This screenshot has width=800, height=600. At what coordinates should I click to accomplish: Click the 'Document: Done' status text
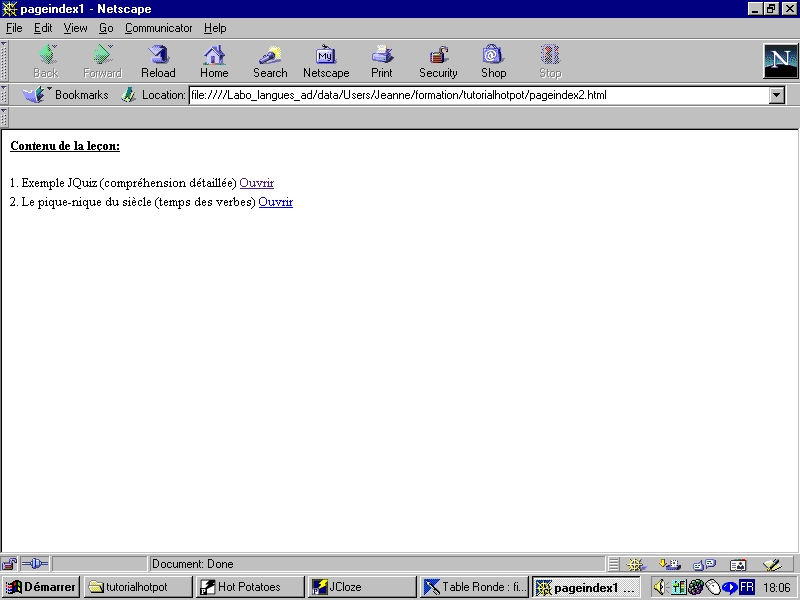(x=192, y=564)
